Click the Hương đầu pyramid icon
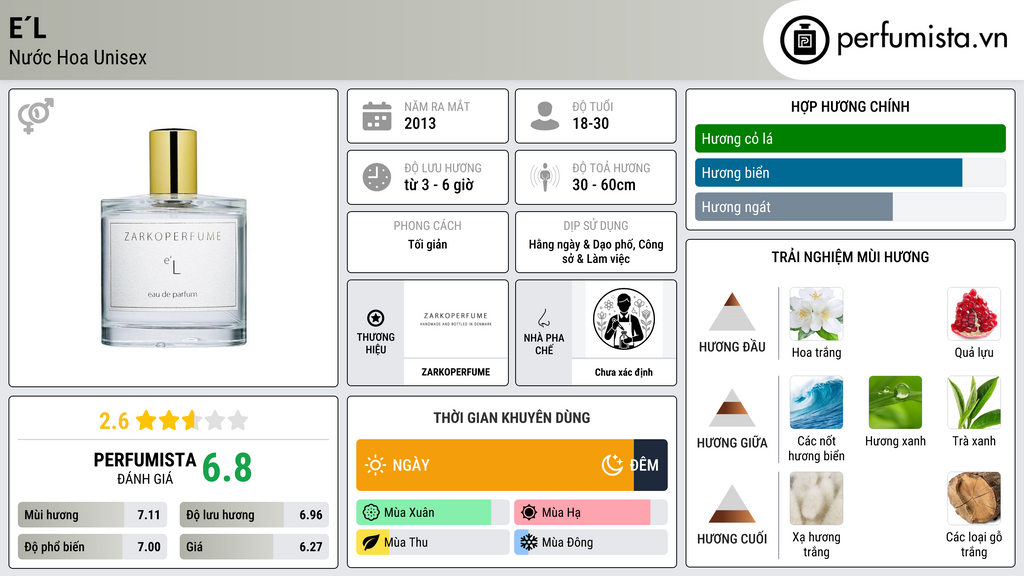Screen dimensions: 1024x576 732,312
